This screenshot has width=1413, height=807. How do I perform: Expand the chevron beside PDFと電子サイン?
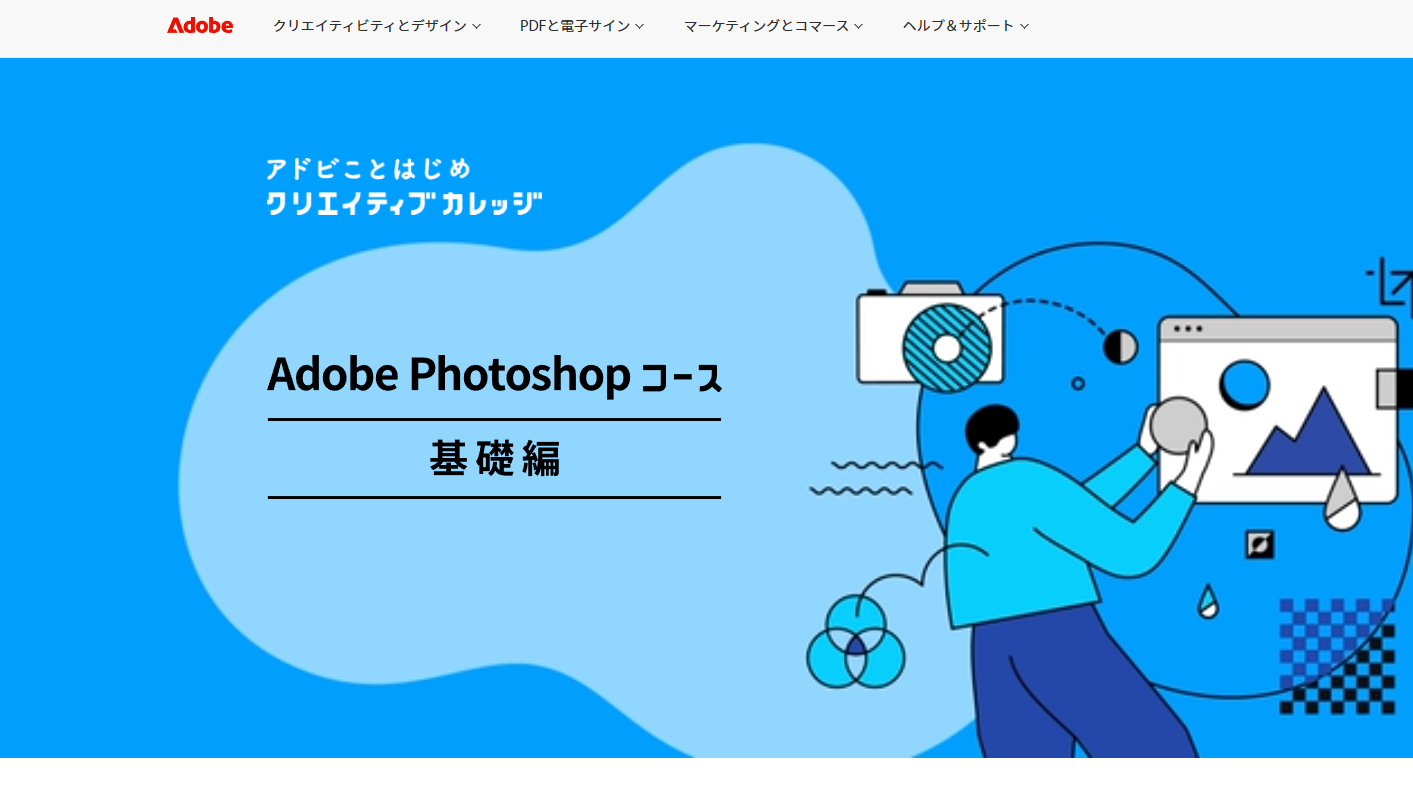click(x=639, y=27)
